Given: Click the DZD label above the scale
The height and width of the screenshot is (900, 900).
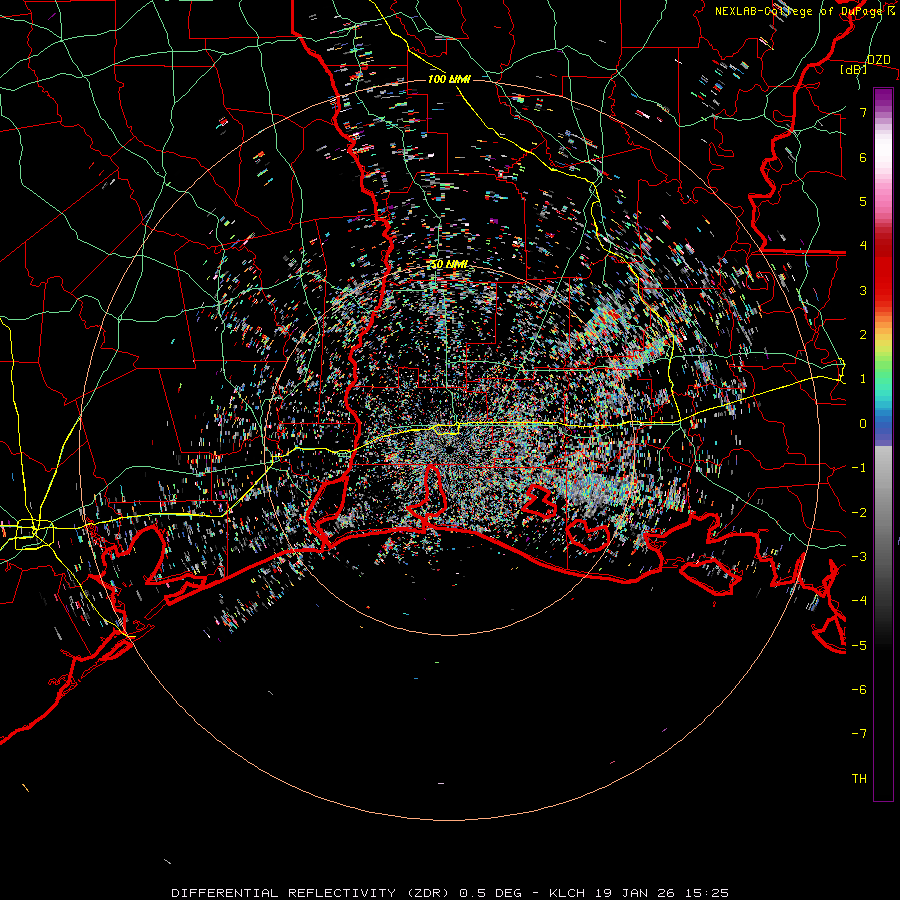Looking at the screenshot, I should click(x=879, y=60).
